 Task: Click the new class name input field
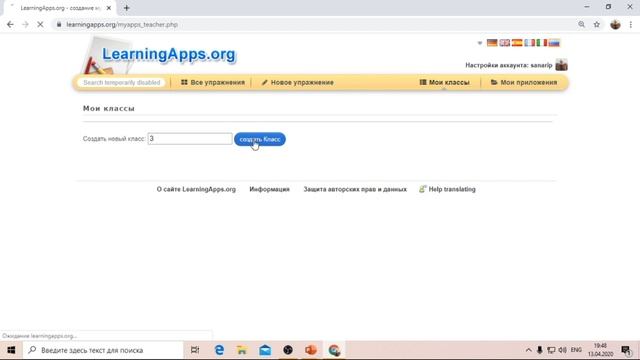pyautogui.click(x=190, y=139)
